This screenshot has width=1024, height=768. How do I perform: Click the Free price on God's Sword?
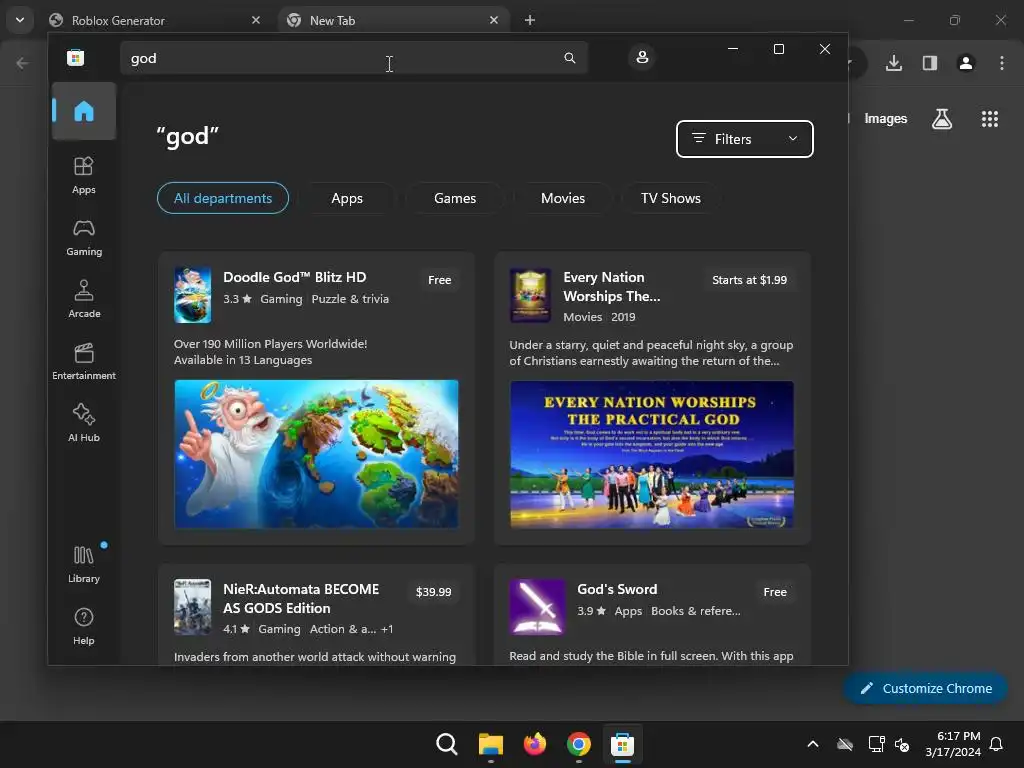775,592
